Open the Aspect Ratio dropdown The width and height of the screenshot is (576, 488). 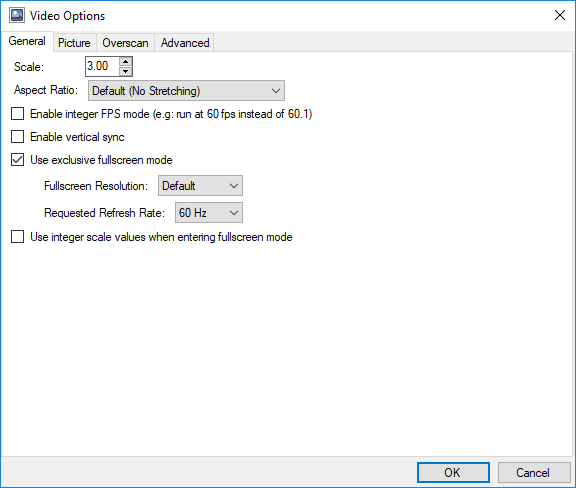point(186,91)
